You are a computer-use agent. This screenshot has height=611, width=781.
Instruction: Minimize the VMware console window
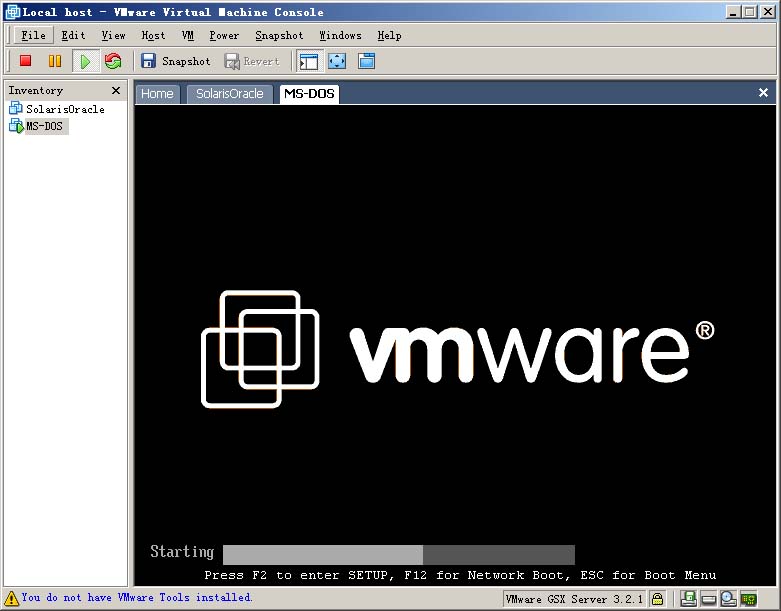732,12
